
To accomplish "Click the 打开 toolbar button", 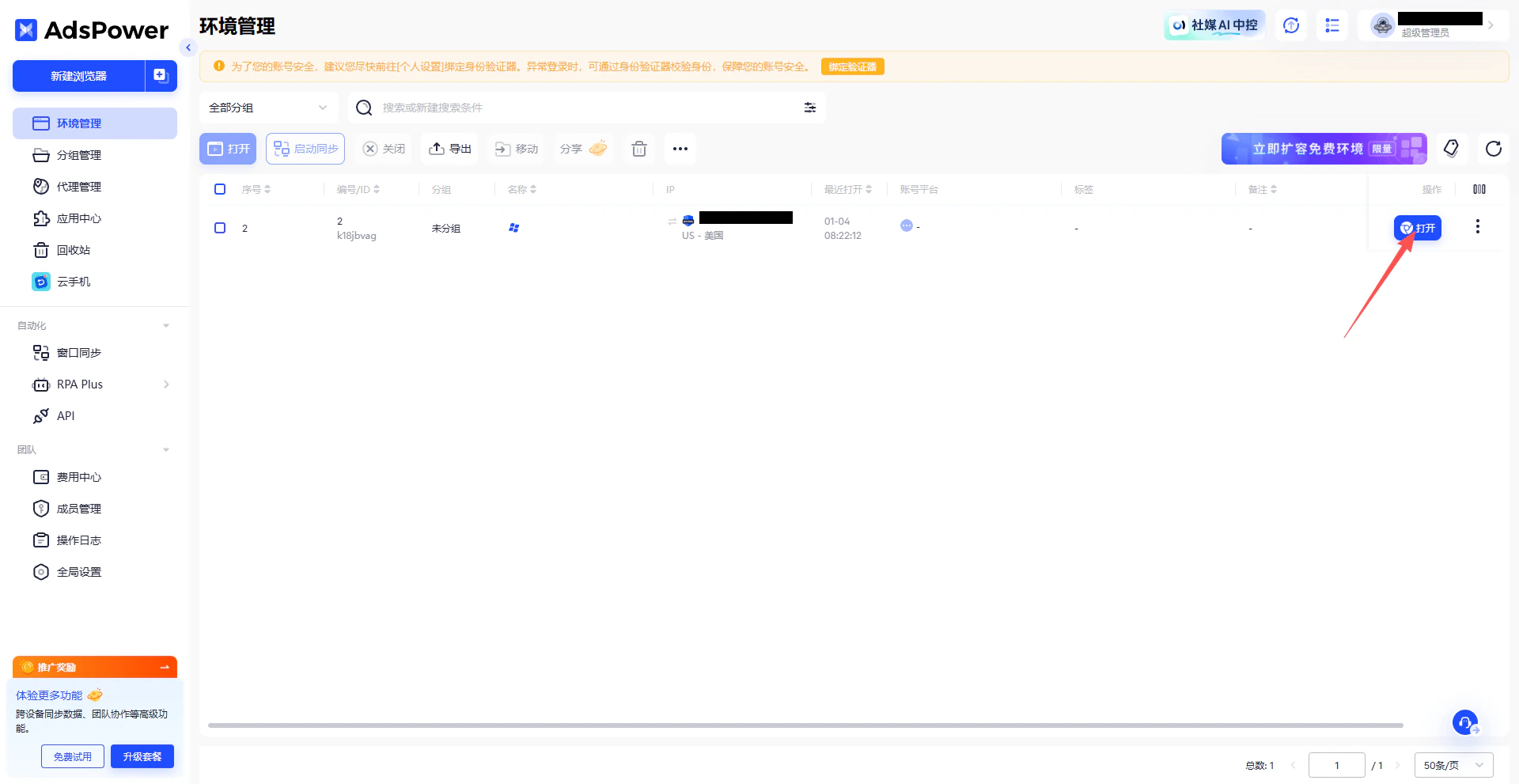I will coord(228,149).
